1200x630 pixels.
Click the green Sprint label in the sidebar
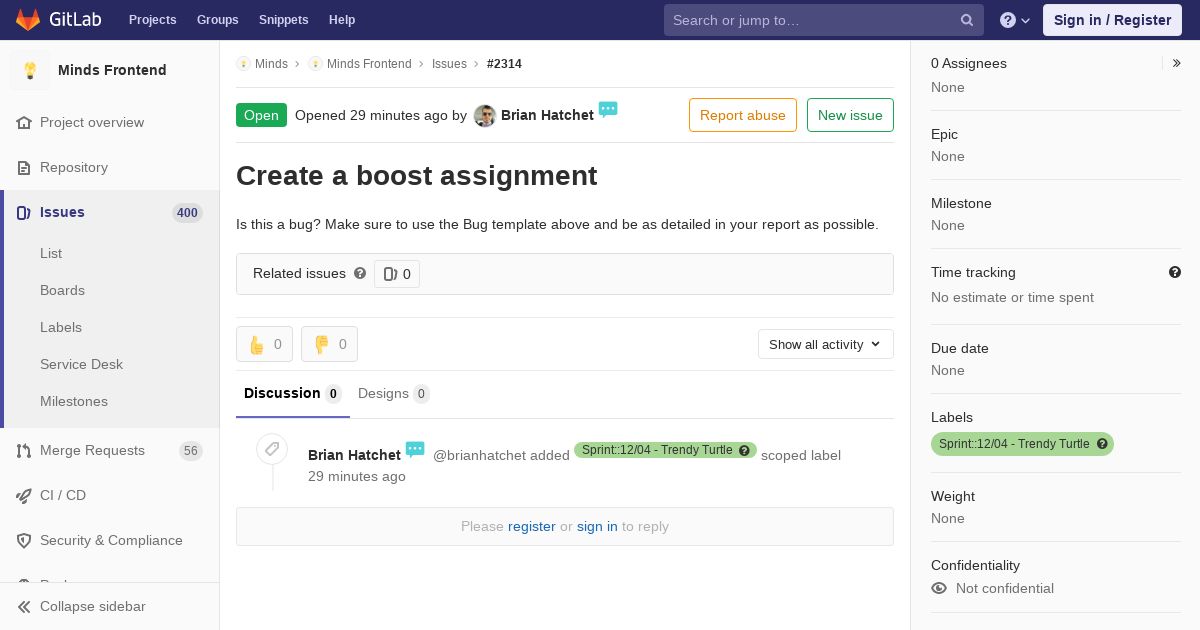1022,444
